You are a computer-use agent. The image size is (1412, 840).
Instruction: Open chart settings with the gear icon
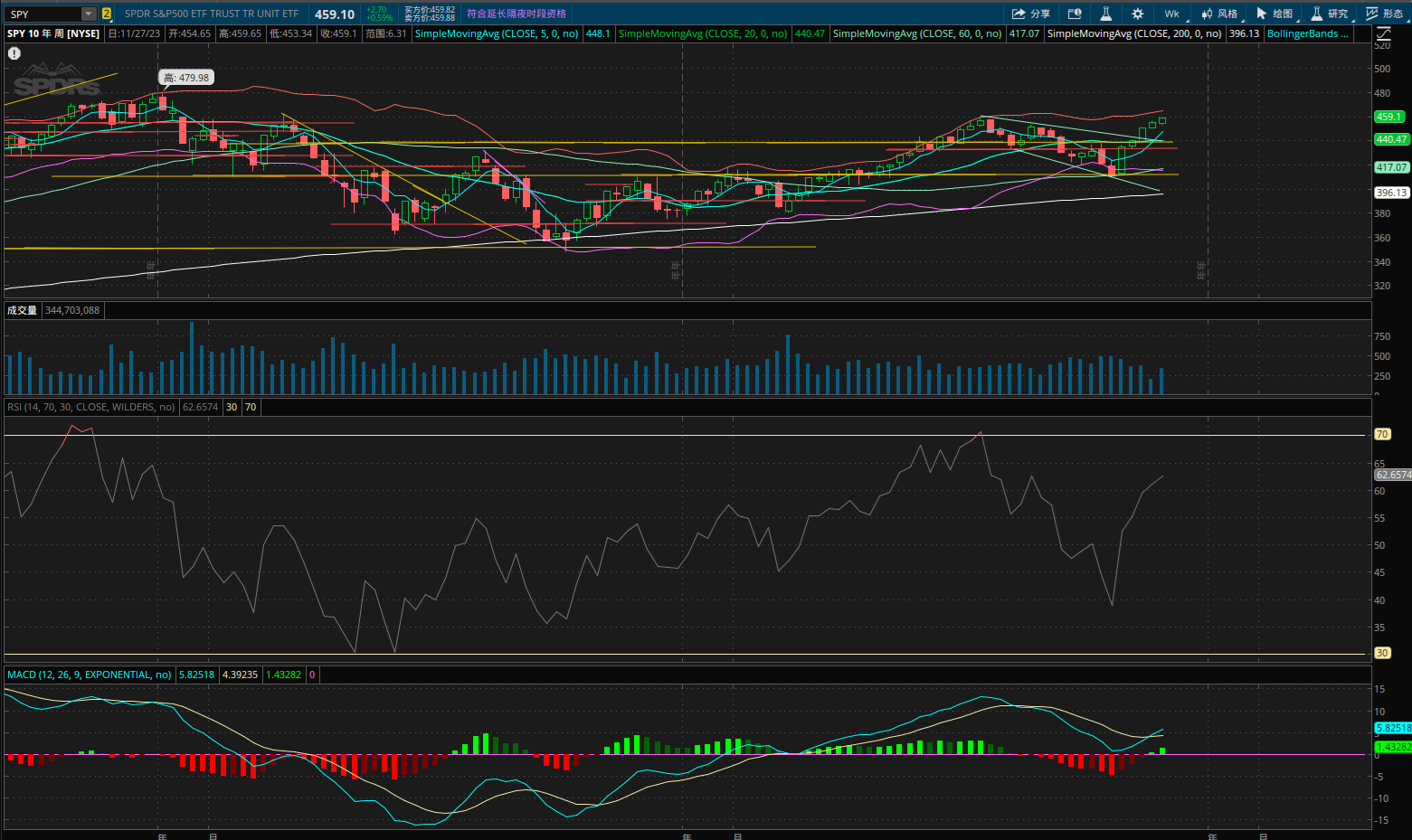pyautogui.click(x=1138, y=14)
